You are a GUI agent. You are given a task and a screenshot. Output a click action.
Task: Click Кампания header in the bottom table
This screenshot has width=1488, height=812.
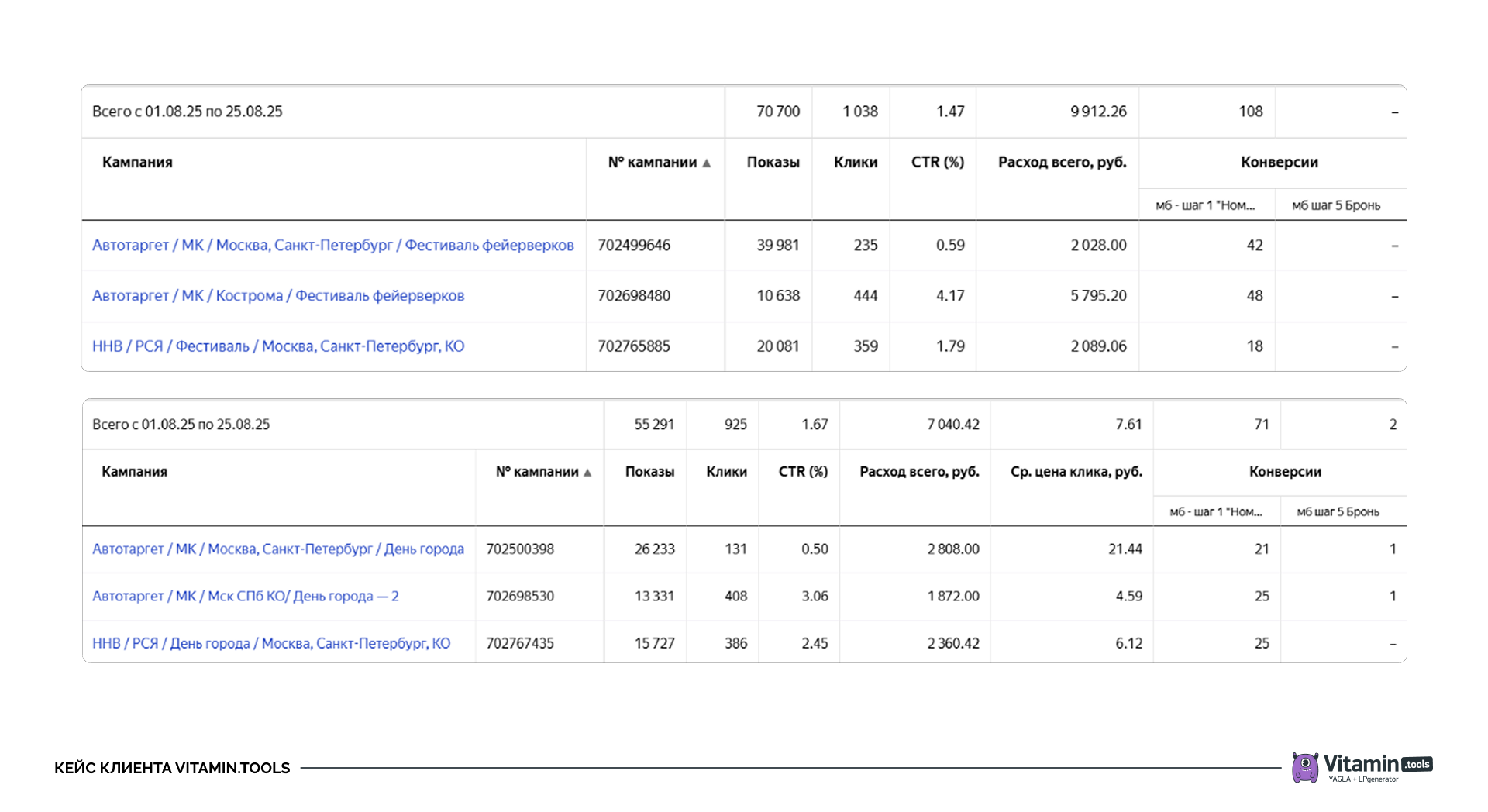coord(134,472)
